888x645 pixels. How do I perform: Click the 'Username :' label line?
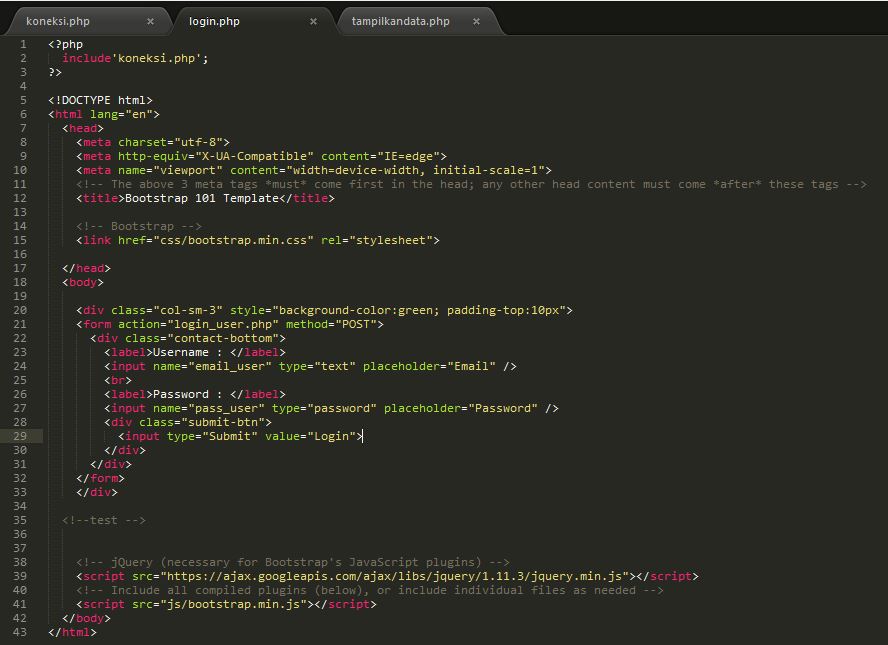pyautogui.click(x=195, y=352)
